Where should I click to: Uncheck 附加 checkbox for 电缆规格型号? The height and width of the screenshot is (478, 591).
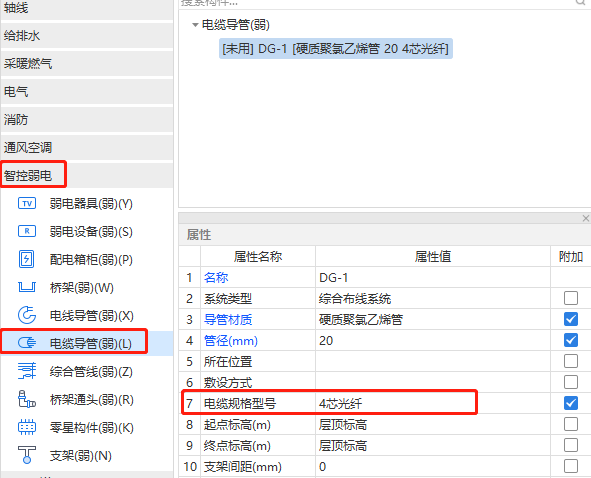click(x=571, y=403)
